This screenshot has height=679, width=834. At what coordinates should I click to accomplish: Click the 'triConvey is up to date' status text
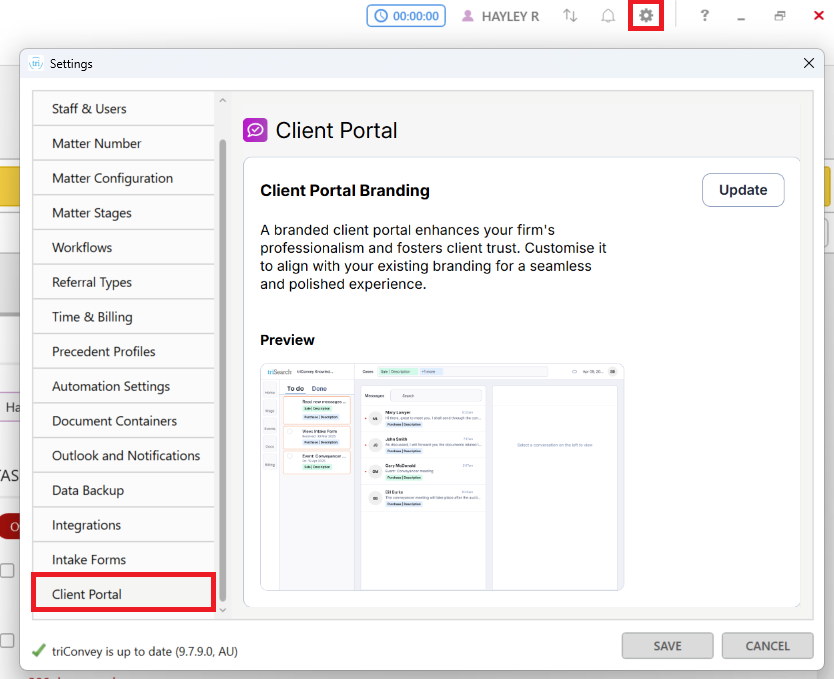tap(145, 651)
